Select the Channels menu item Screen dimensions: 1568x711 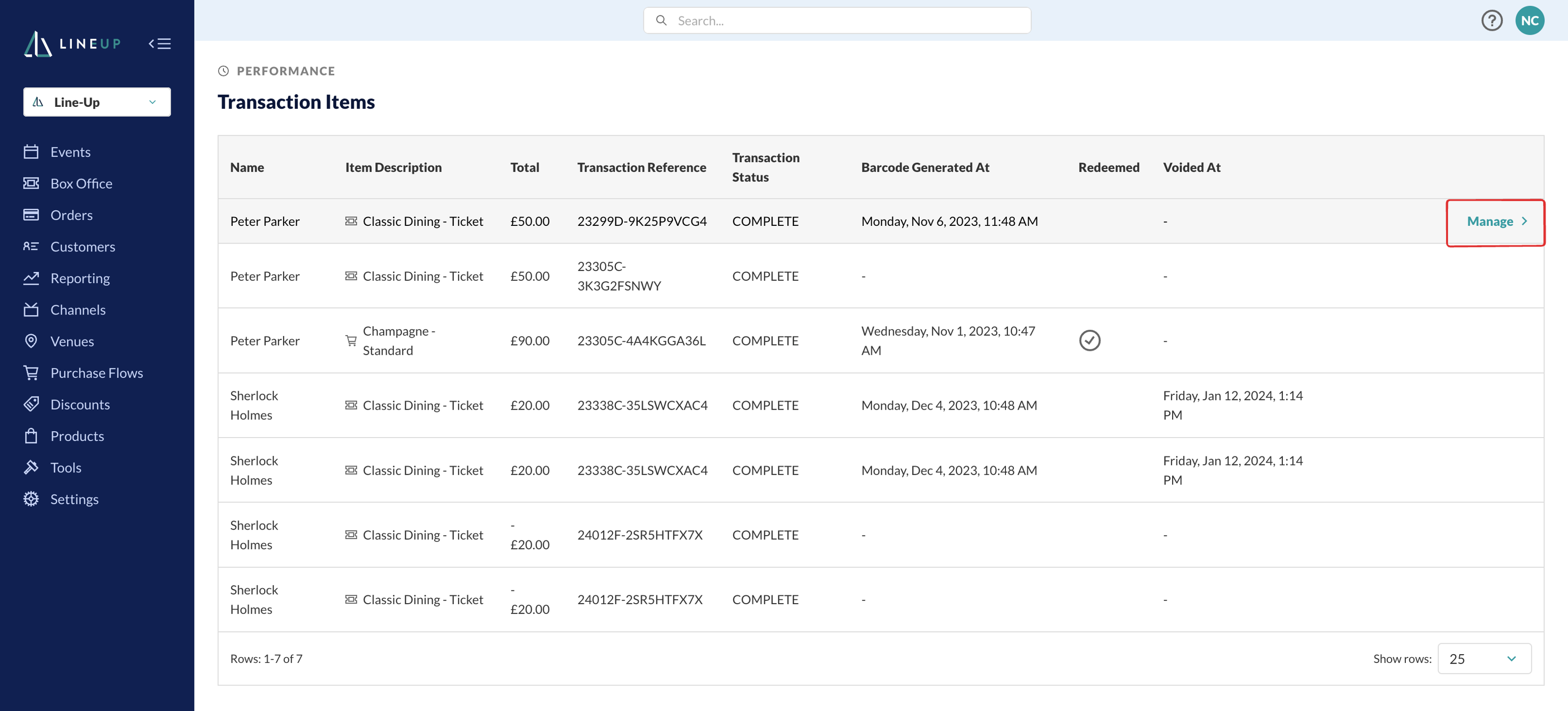pyautogui.click(x=77, y=310)
